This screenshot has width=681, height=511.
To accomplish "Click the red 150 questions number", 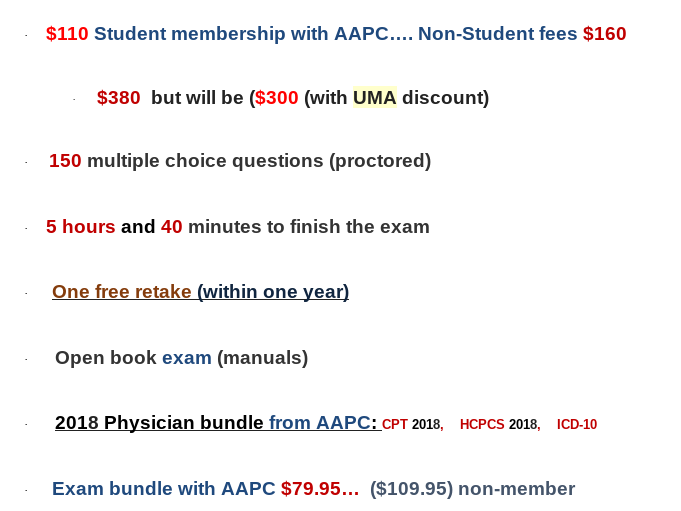I will 65,161.
